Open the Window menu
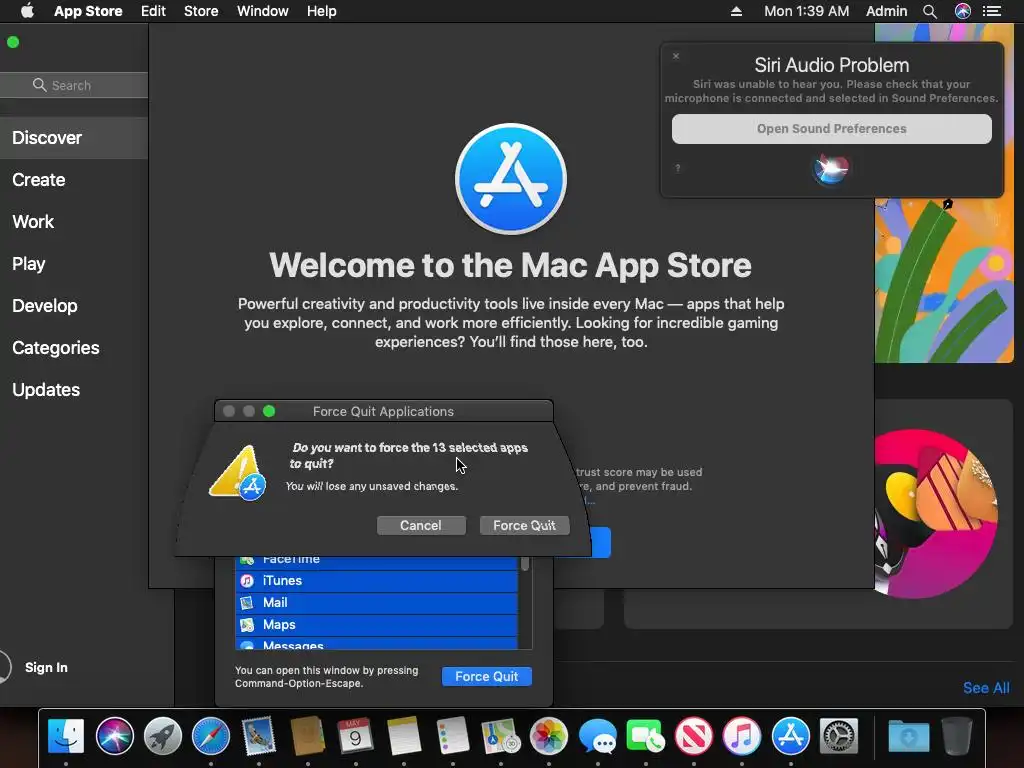Screen dimensions: 1024x768 [263, 11]
